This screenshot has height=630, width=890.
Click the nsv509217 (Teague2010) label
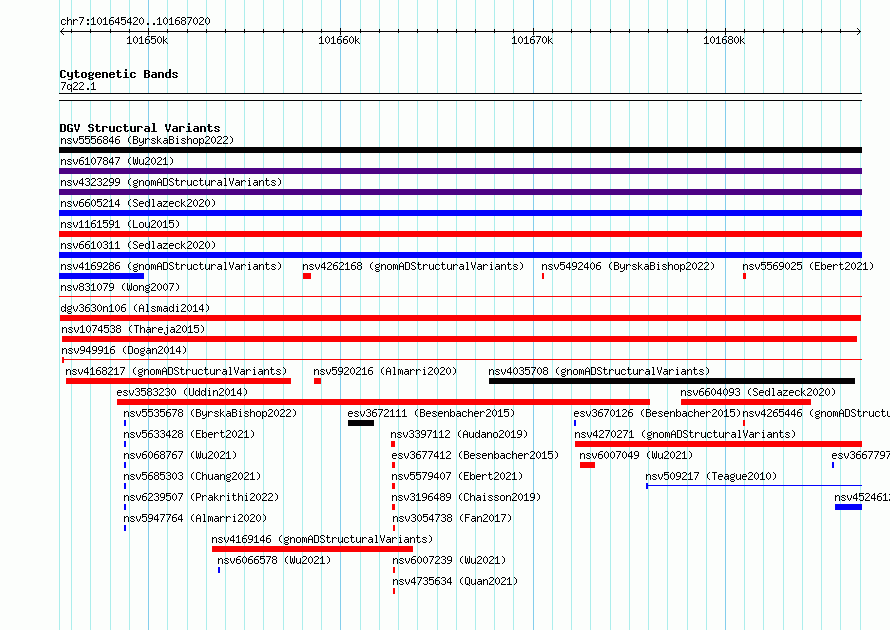point(711,476)
